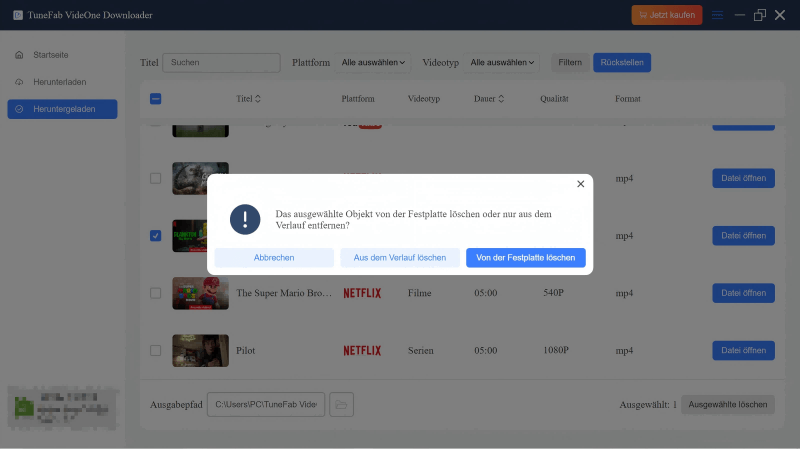
Task: Click the Startseite home icon in sidebar
Action: click(20, 54)
